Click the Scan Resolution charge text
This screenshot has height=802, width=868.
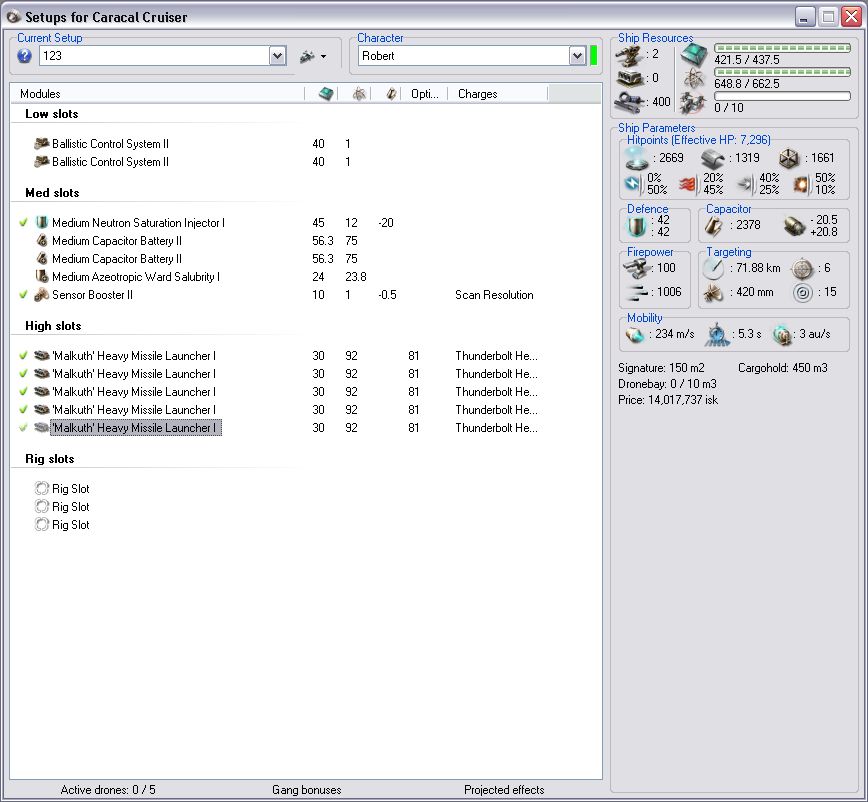point(494,295)
